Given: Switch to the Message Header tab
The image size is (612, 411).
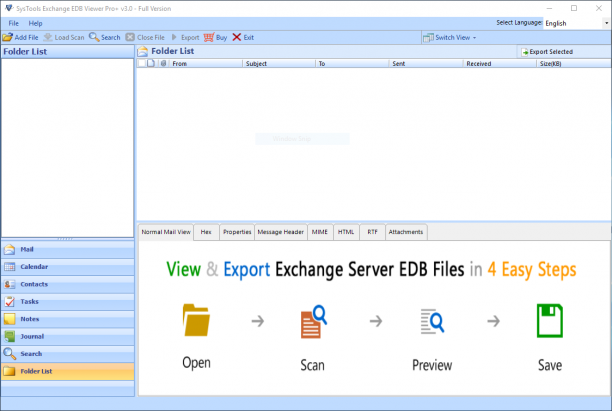Looking at the screenshot, I should click(x=281, y=232).
